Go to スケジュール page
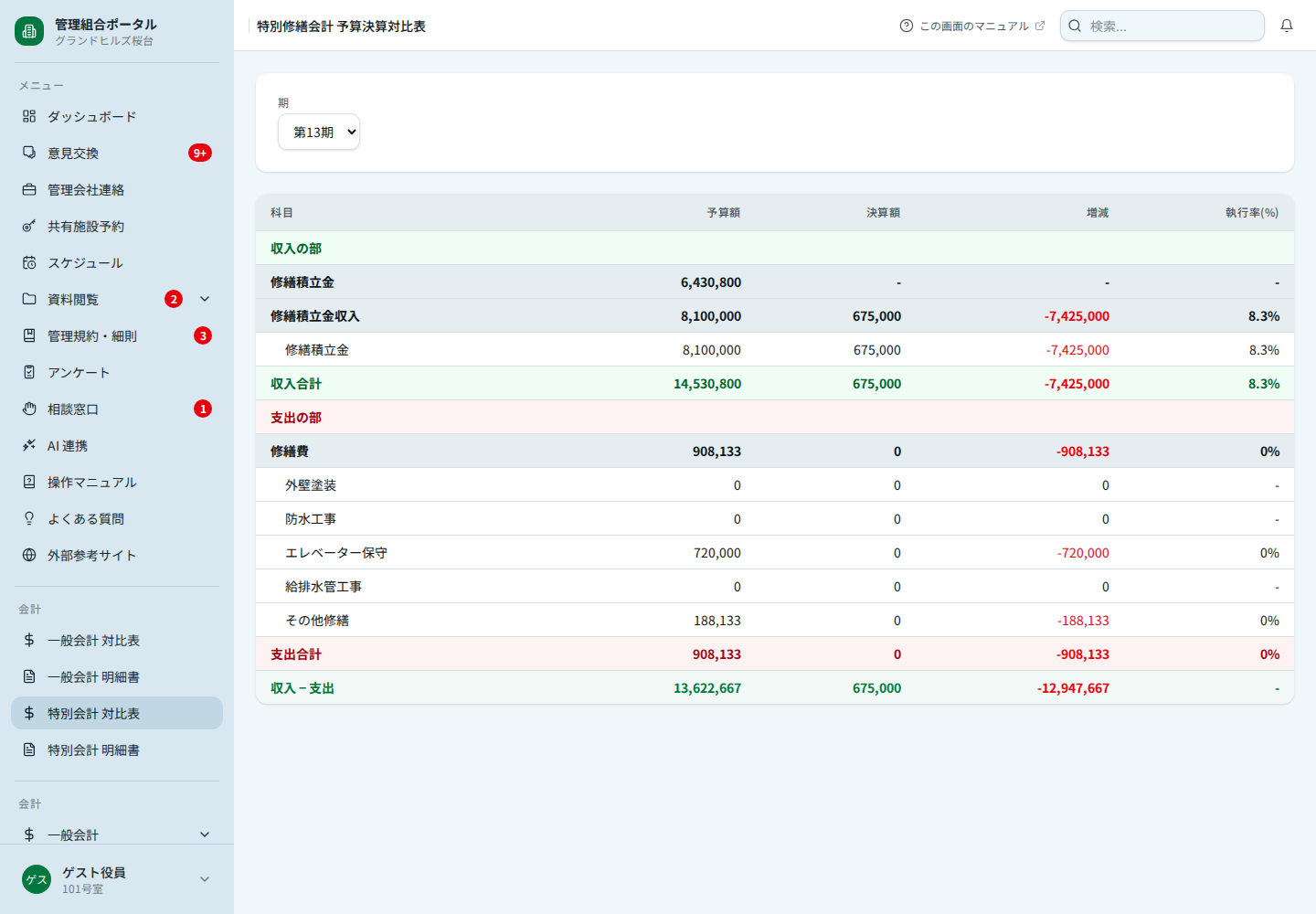The width and height of the screenshot is (1316, 914). coord(117,262)
